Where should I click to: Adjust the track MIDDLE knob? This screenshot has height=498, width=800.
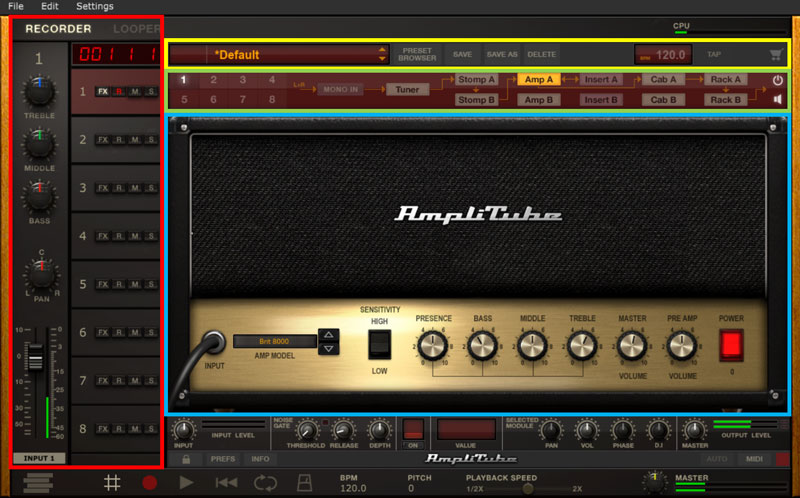pyautogui.click(x=39, y=144)
